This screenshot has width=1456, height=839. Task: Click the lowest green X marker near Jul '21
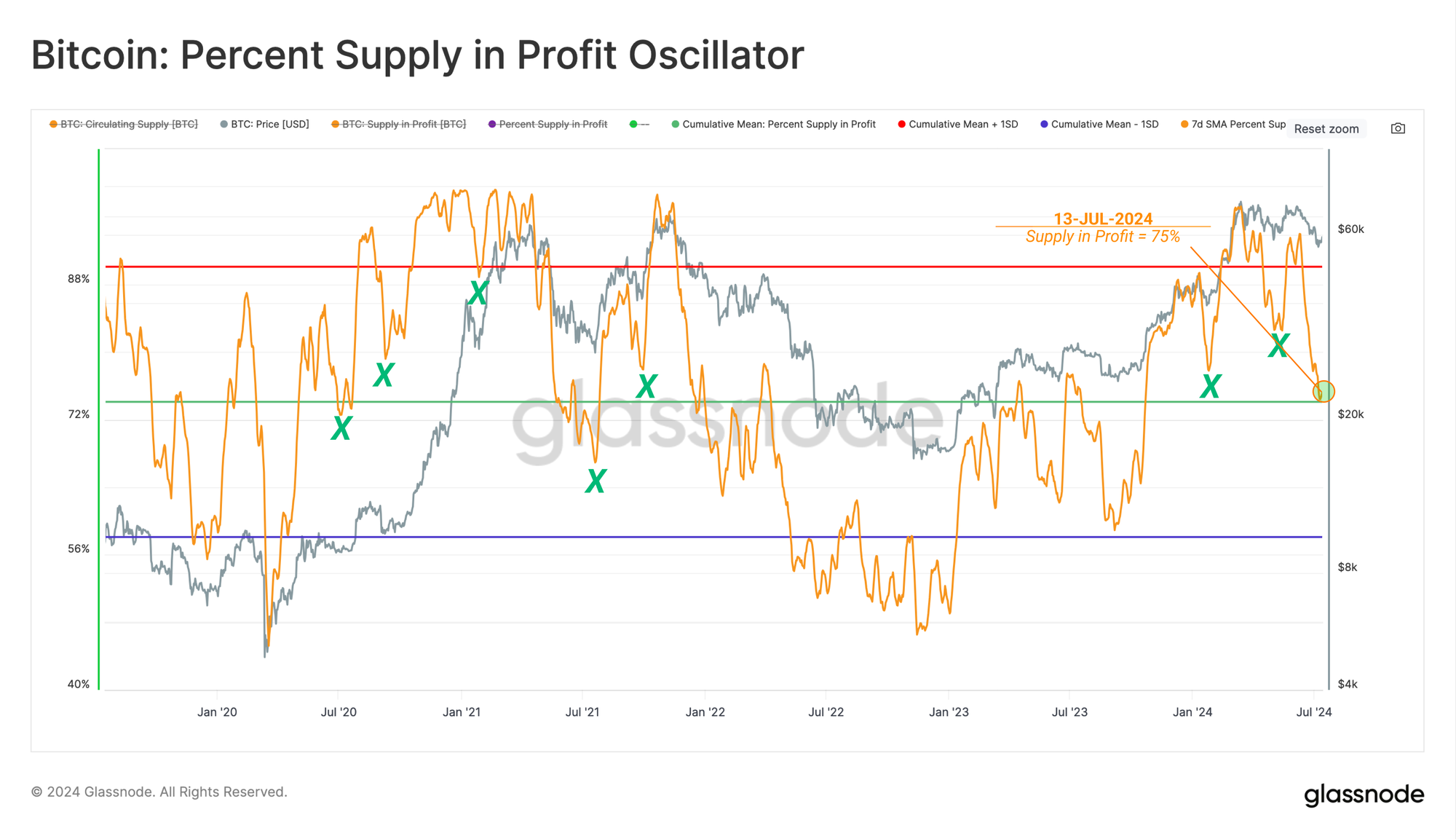pos(596,481)
